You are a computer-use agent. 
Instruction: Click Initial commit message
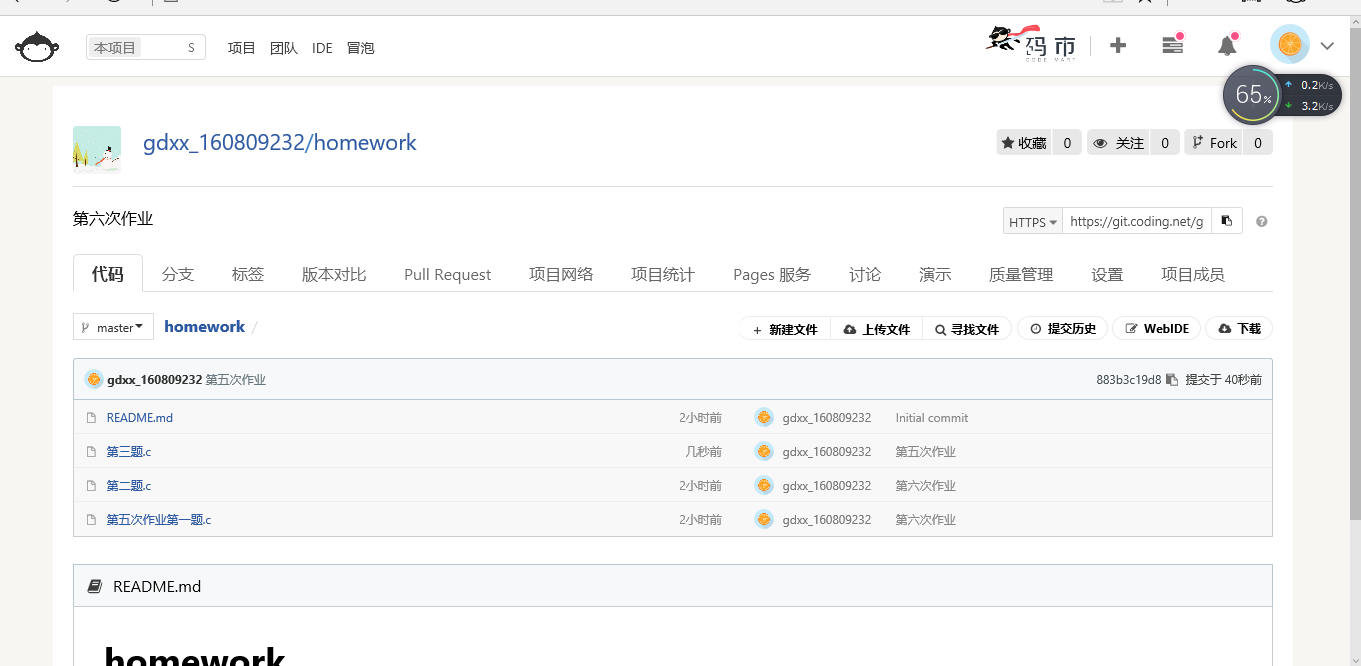pos(932,418)
